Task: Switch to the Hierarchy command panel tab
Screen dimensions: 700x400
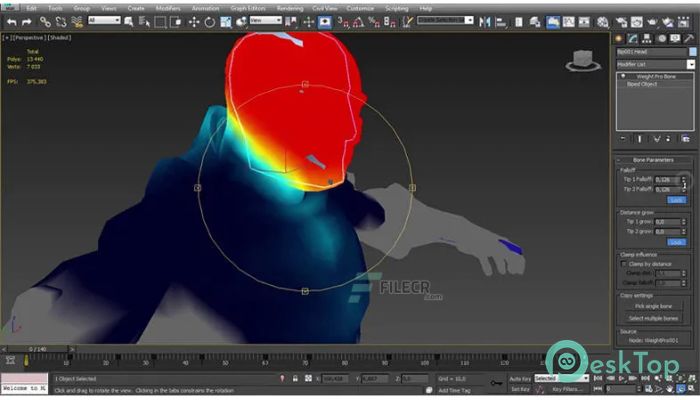Action: [x=647, y=39]
